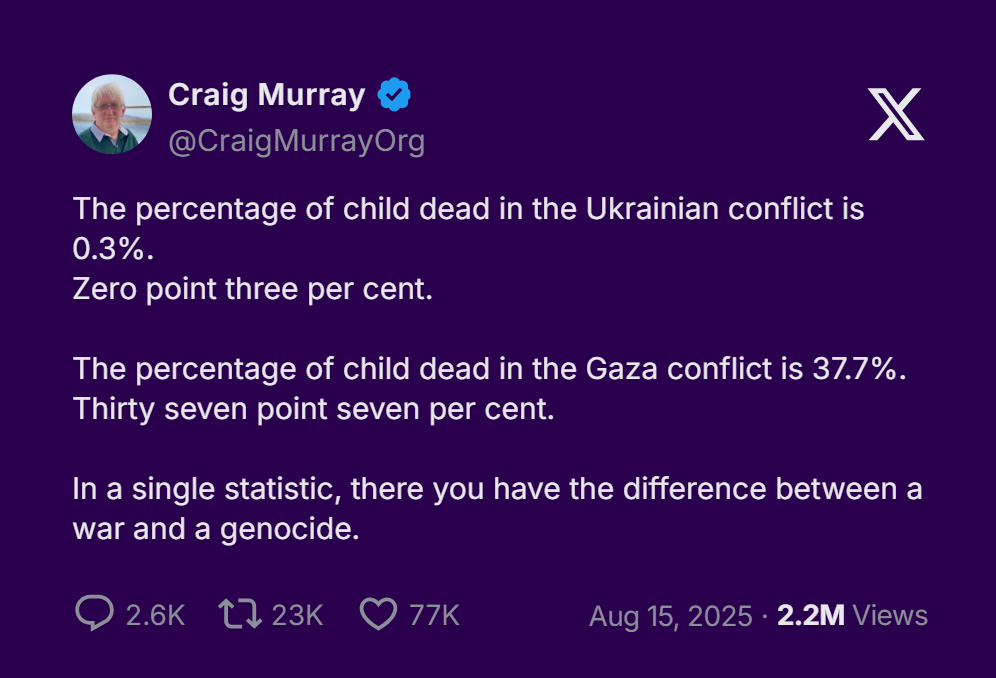Click the "In a single statistic" sentence

pyautogui.click(x=497, y=489)
